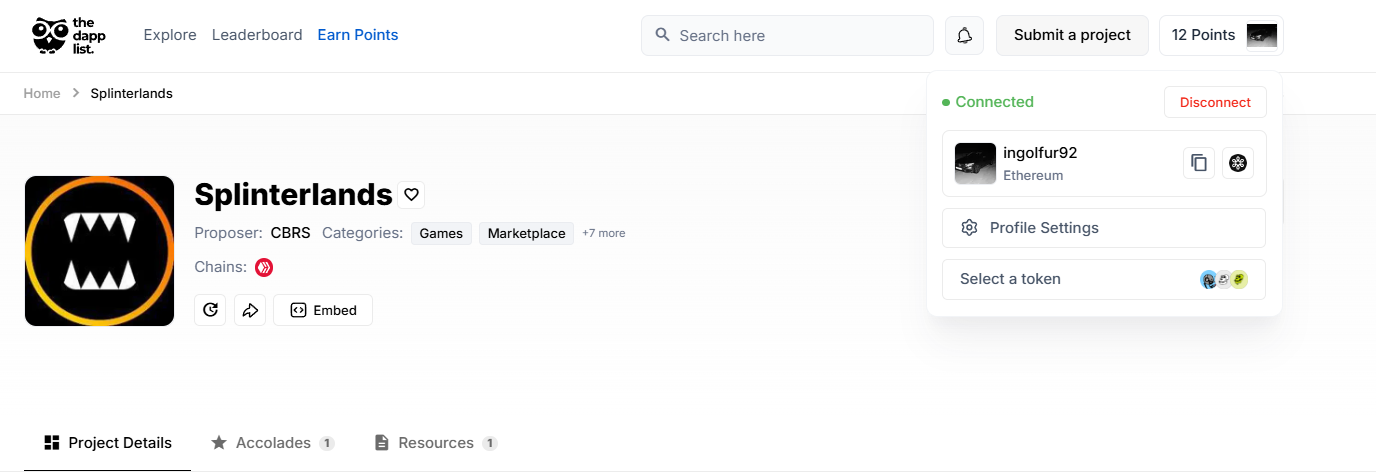Click the Splinterlands breadcrumb text
The image size is (1376, 472).
pyautogui.click(x=131, y=93)
